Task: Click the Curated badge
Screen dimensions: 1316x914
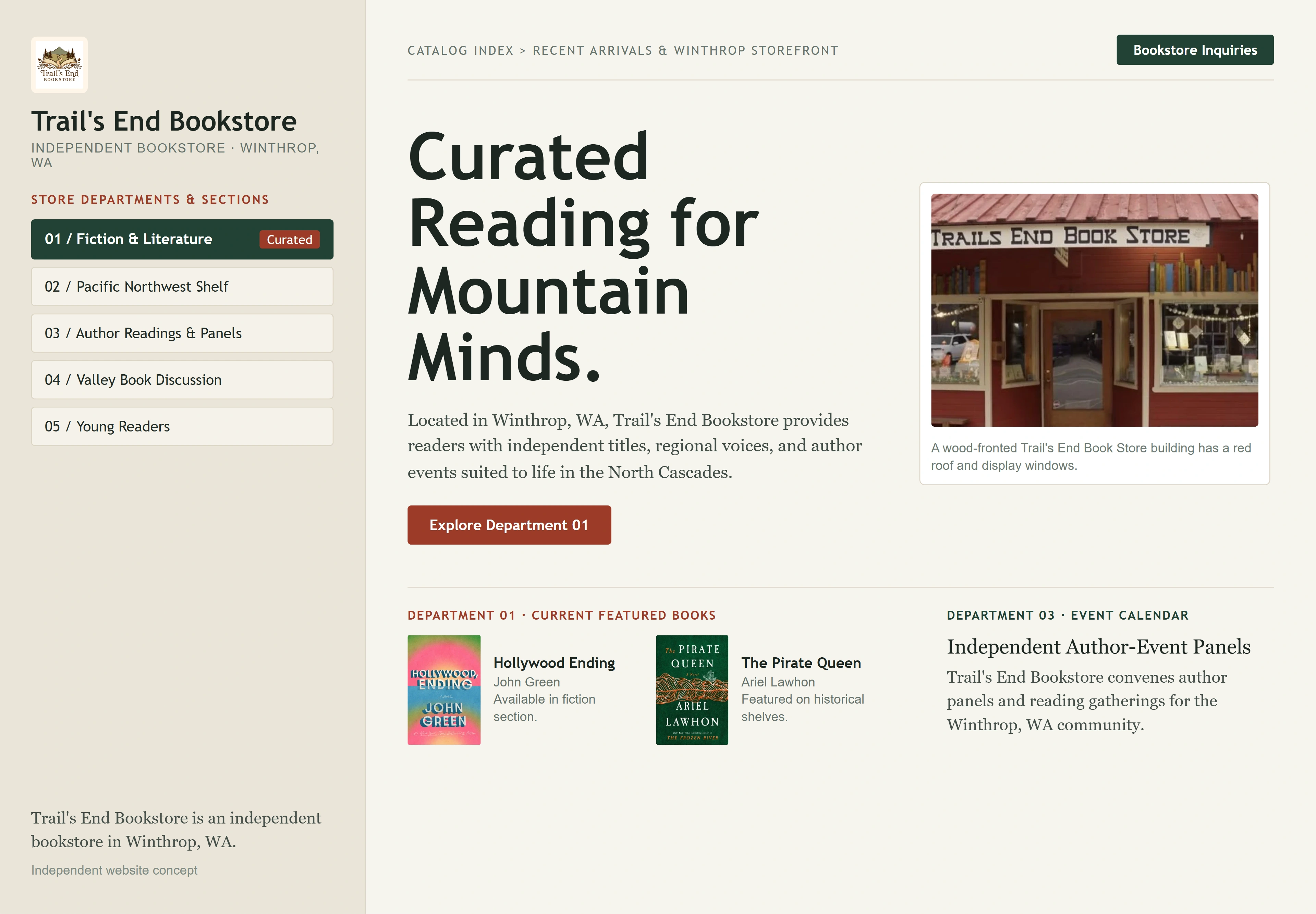Action: click(289, 239)
